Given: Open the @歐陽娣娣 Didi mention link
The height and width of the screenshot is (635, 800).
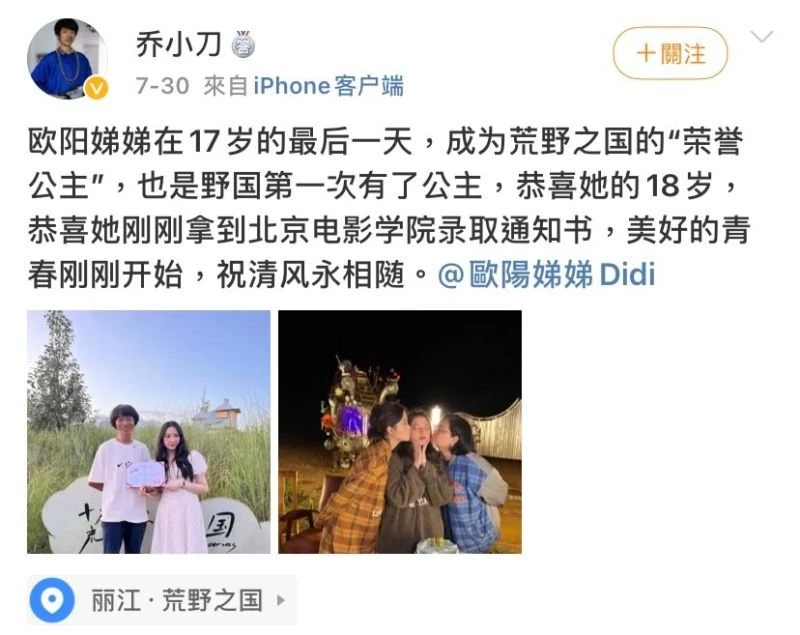Looking at the screenshot, I should pos(546,275).
